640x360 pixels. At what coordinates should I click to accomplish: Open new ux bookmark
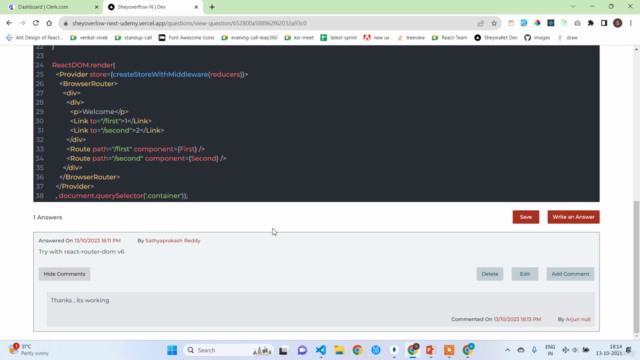coord(376,38)
